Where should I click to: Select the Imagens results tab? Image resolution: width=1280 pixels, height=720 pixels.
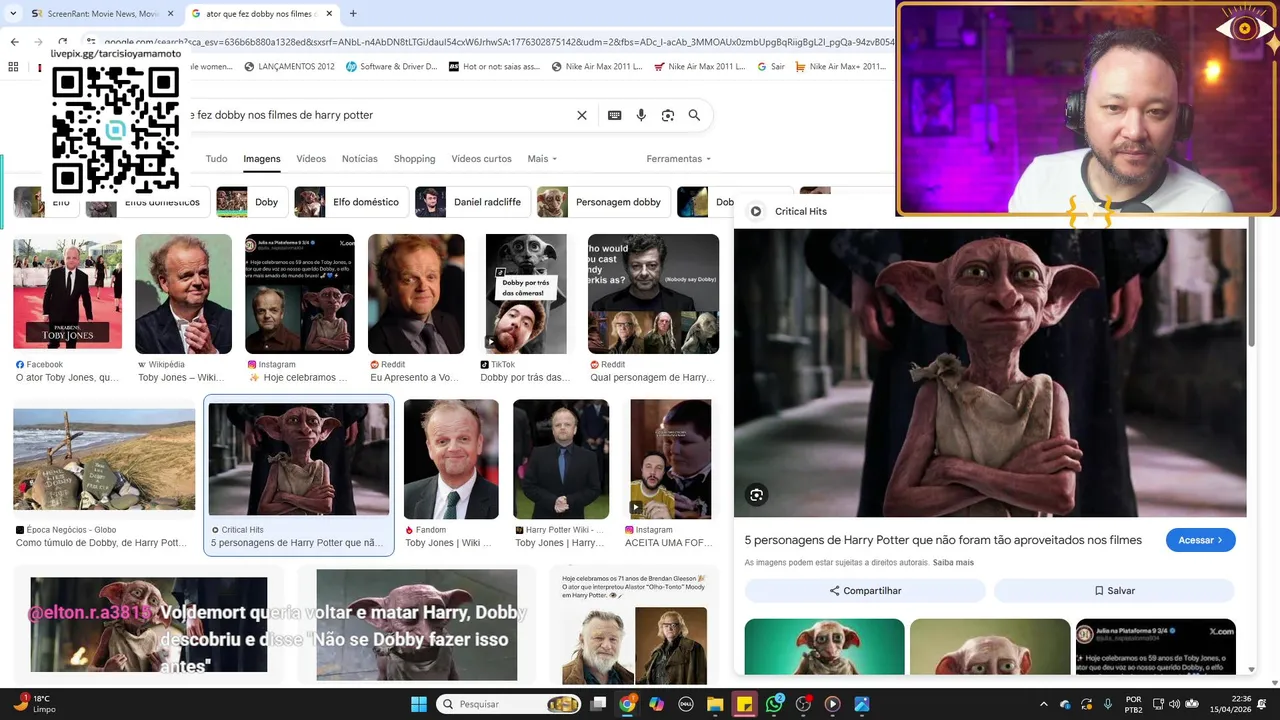tap(262, 159)
